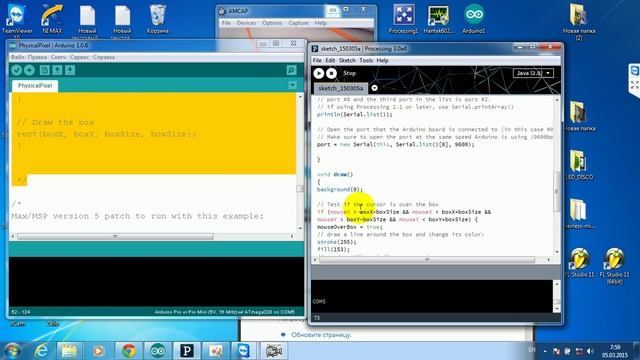Open the Capture menu in AMCAP

click(x=298, y=23)
